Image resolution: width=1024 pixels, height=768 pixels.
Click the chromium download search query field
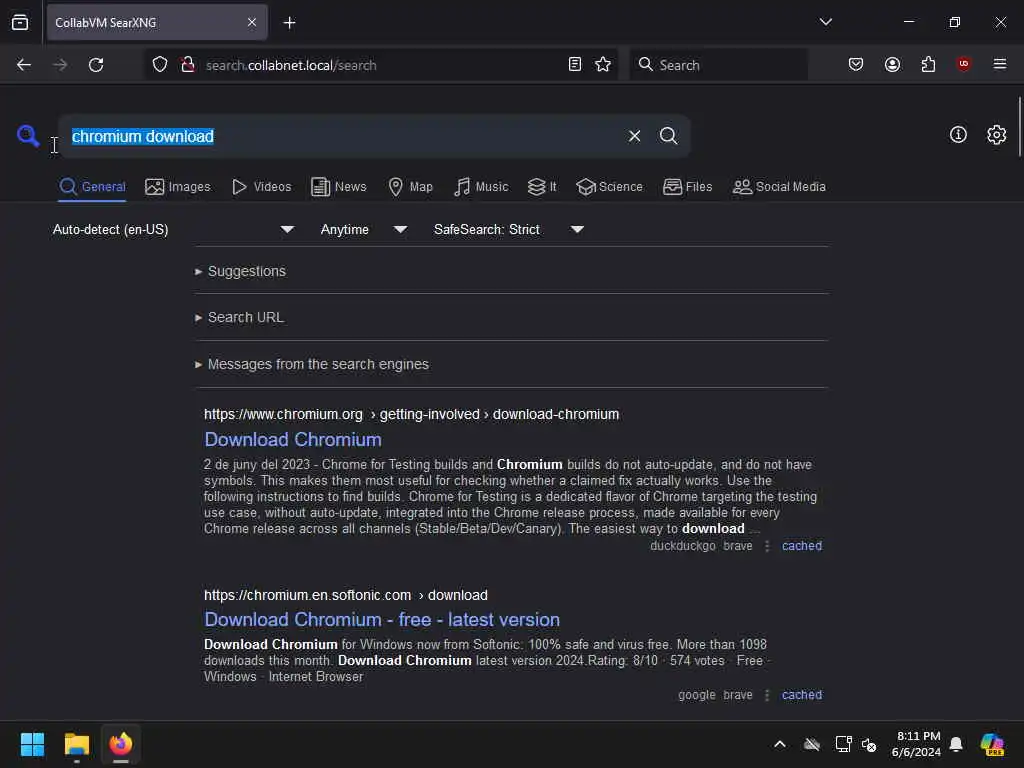pyautogui.click(x=340, y=136)
